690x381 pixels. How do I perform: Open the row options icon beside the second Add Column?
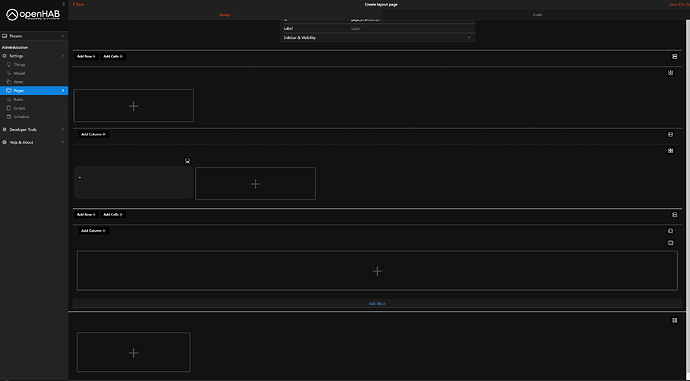[671, 231]
